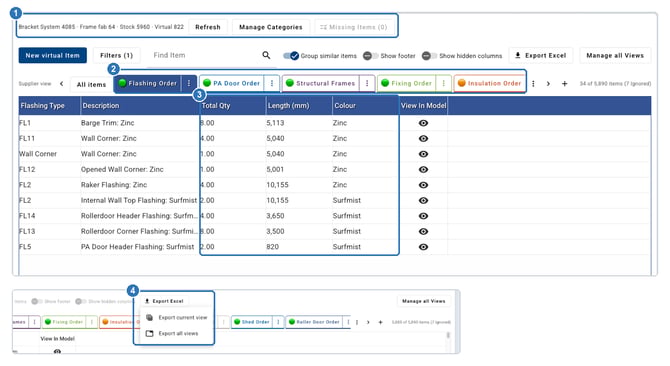Toggle Show footer switch in lower panel
The height and width of the screenshot is (366, 670).
click(37, 301)
